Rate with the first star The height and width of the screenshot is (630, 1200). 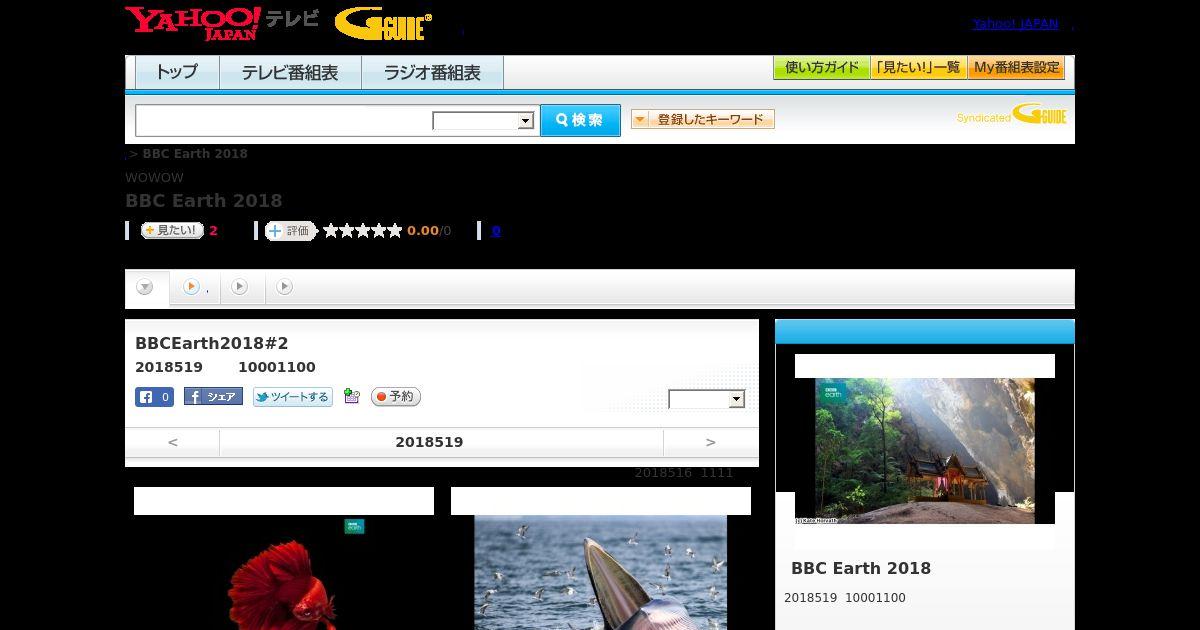click(x=331, y=230)
